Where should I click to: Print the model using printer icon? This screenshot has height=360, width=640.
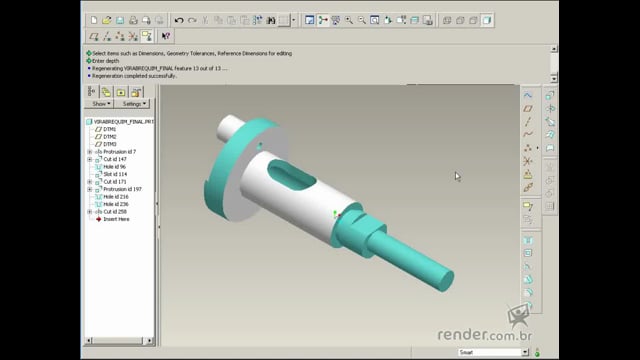tap(133, 20)
